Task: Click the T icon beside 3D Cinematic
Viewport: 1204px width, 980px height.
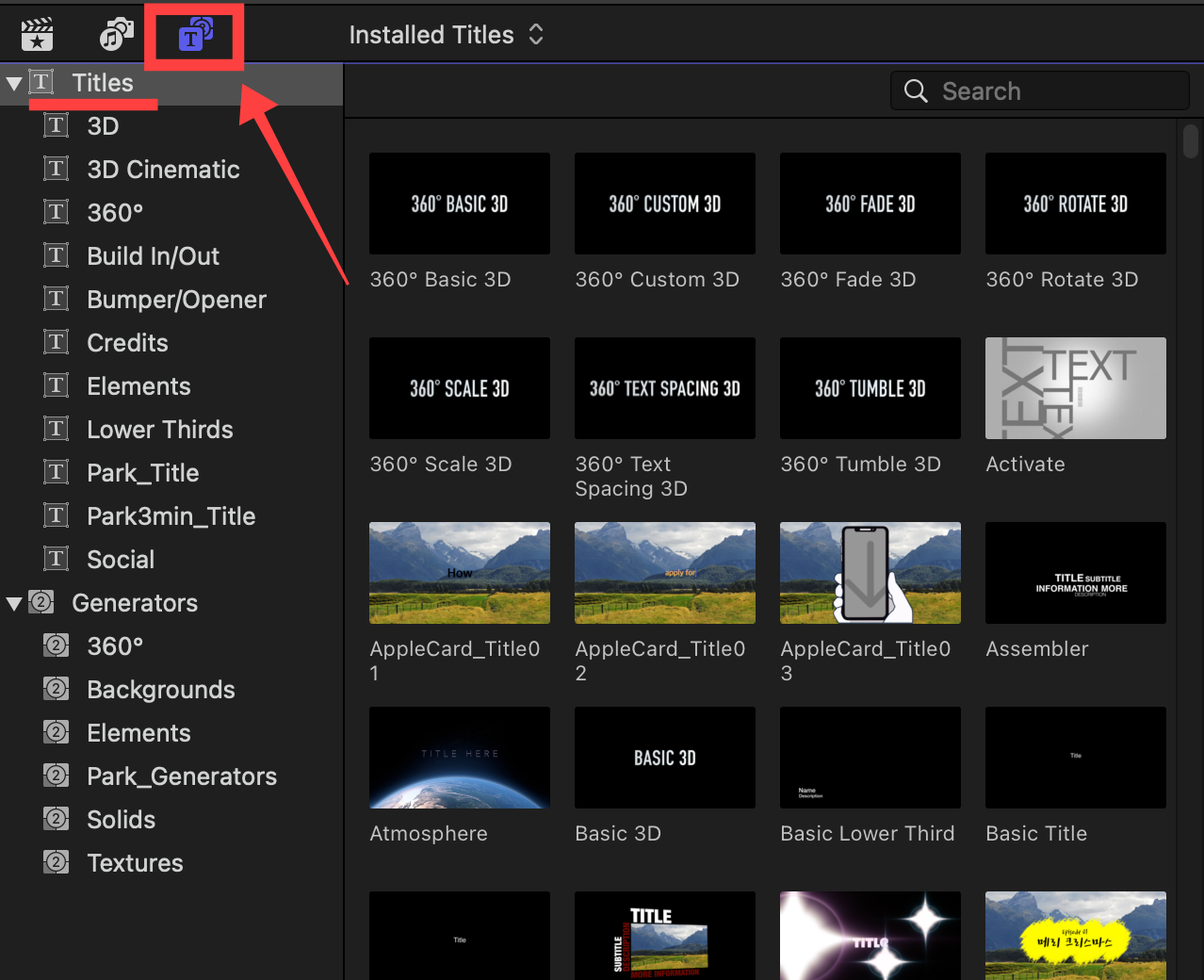Action: [x=57, y=169]
